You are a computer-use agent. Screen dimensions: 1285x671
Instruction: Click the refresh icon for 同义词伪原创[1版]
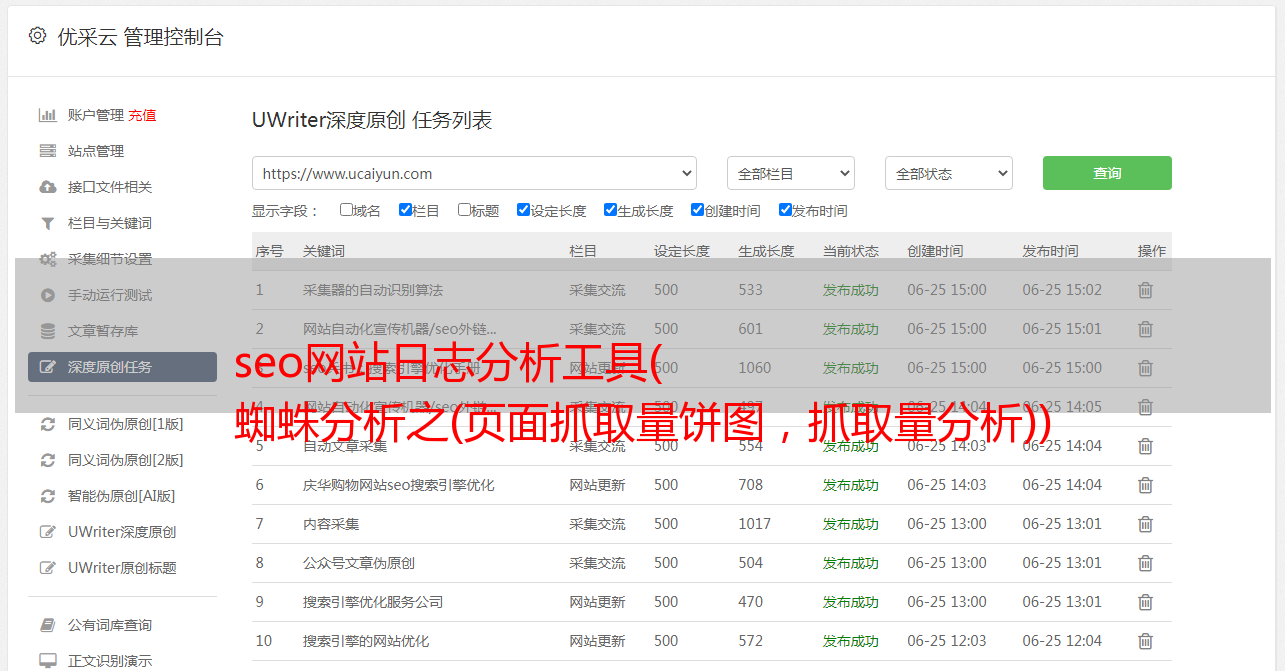click(47, 424)
